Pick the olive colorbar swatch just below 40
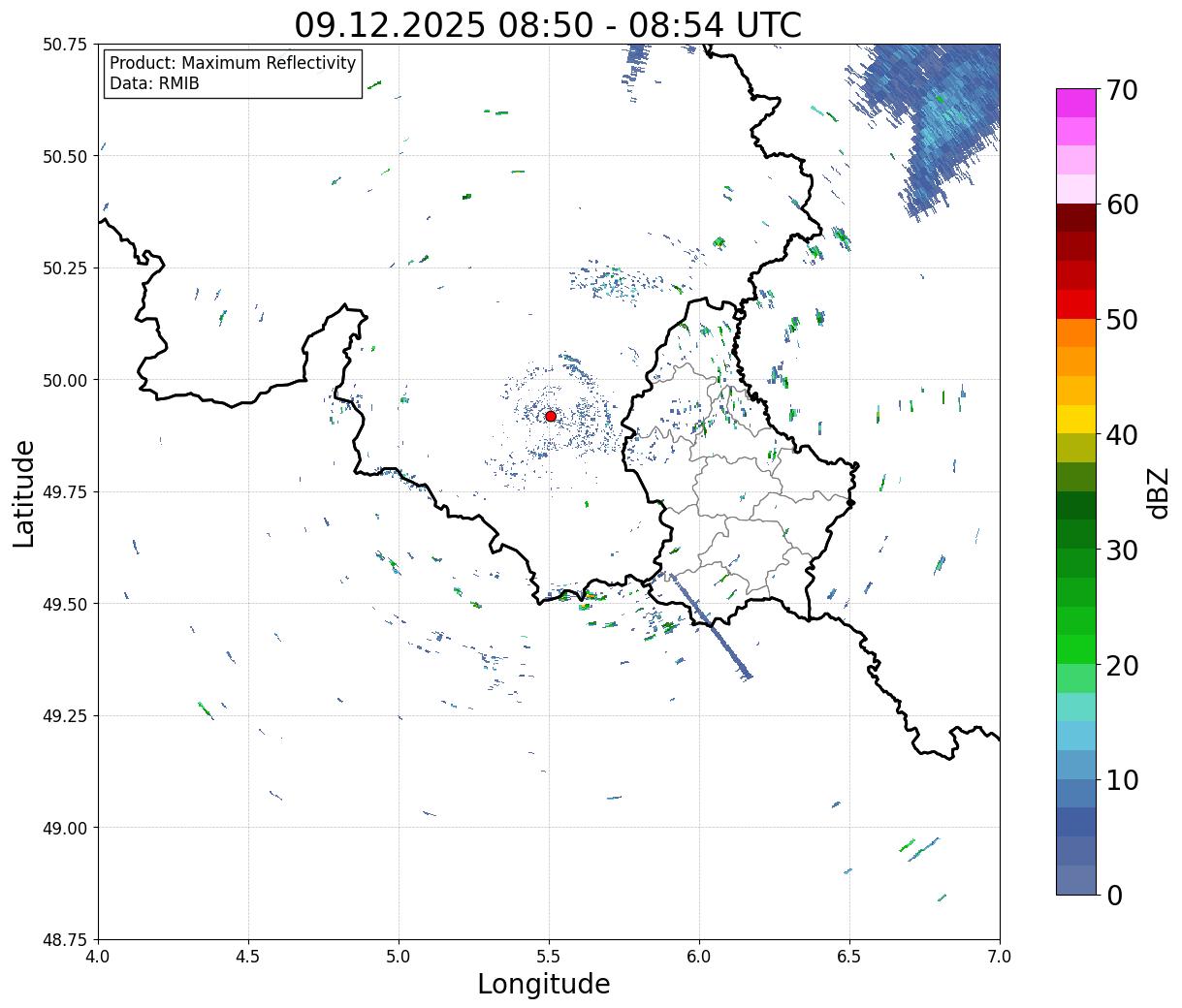The image size is (1182, 1008). click(x=1076, y=448)
